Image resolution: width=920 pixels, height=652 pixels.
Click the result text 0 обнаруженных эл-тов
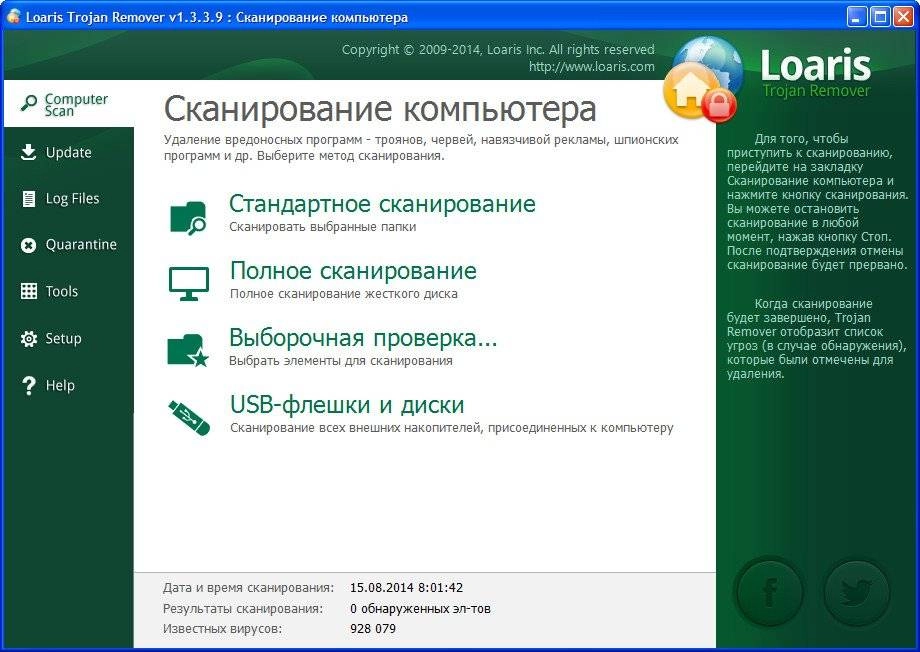(420, 609)
